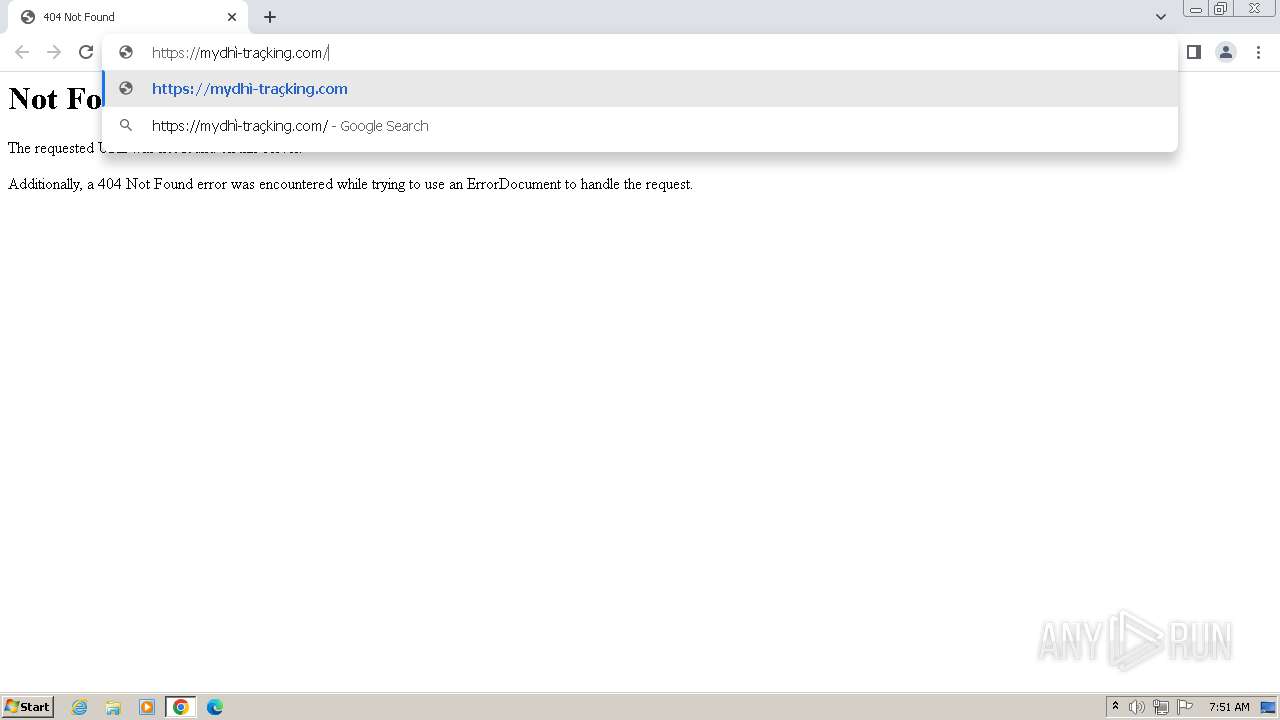Close the 404 Not Found tab

click(x=232, y=17)
